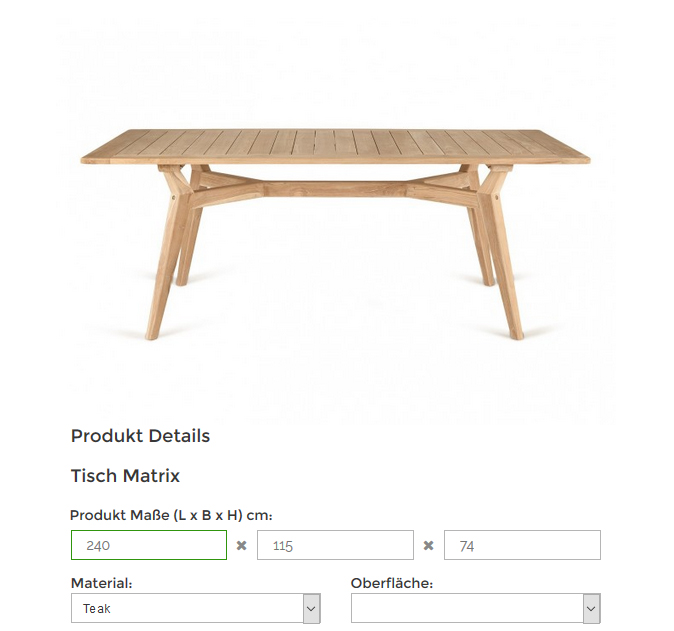Click the empty Oberfläche combo box field
This screenshot has height=631, width=674.
point(475,608)
